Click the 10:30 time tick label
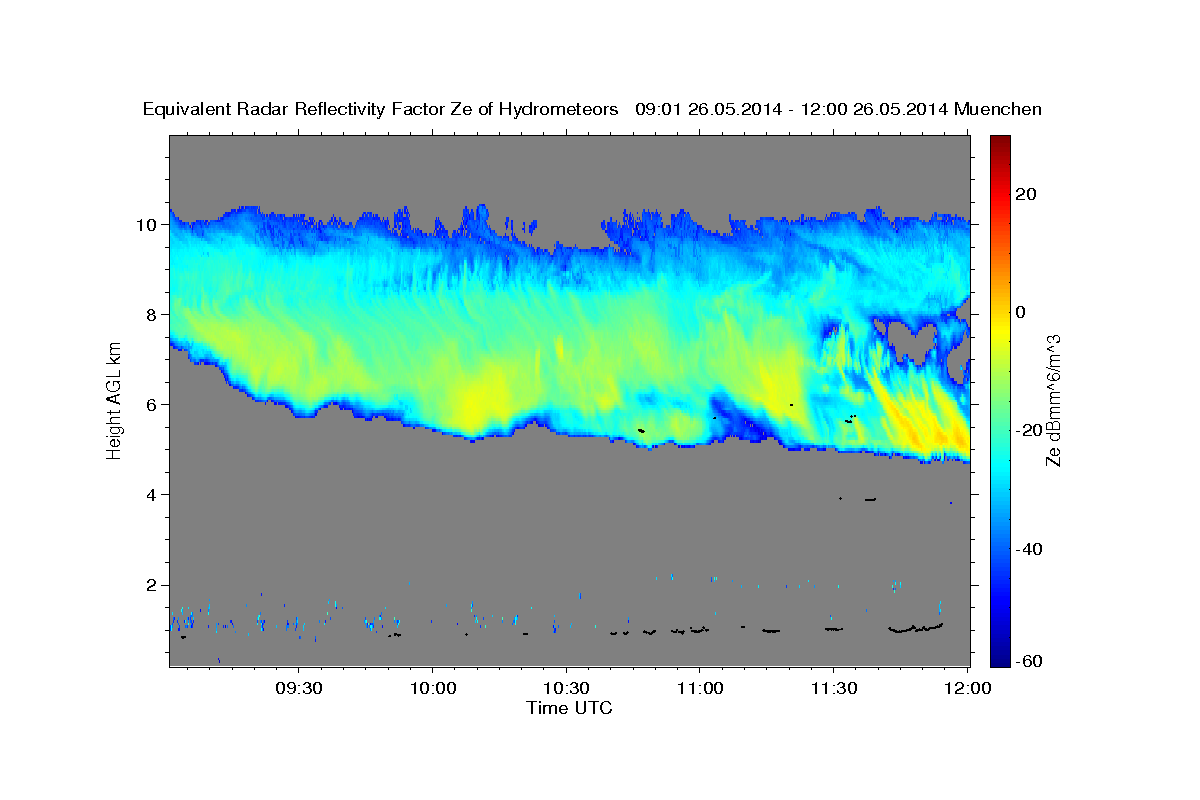 [x=566, y=689]
